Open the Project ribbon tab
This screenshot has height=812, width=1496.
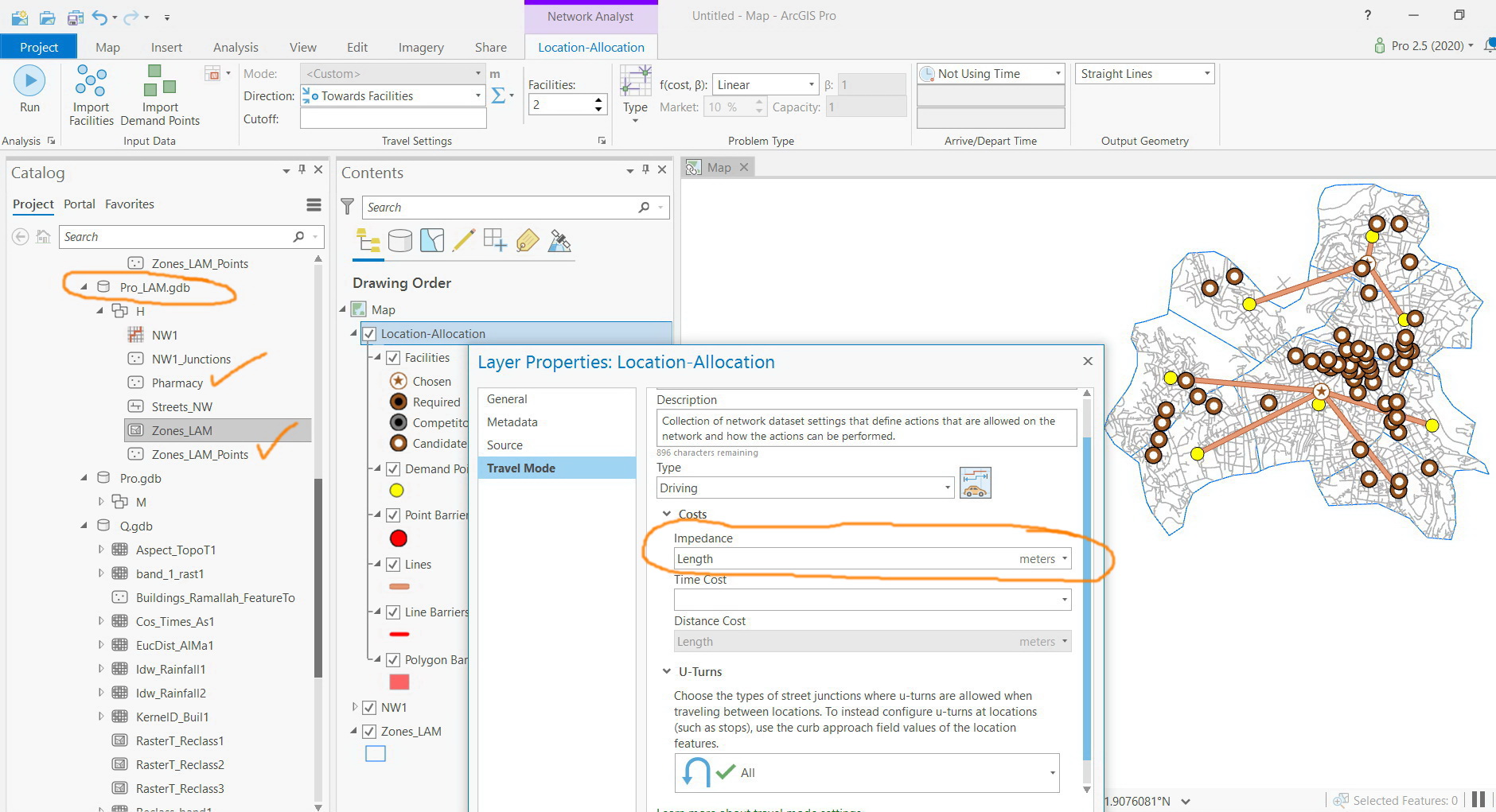39,47
